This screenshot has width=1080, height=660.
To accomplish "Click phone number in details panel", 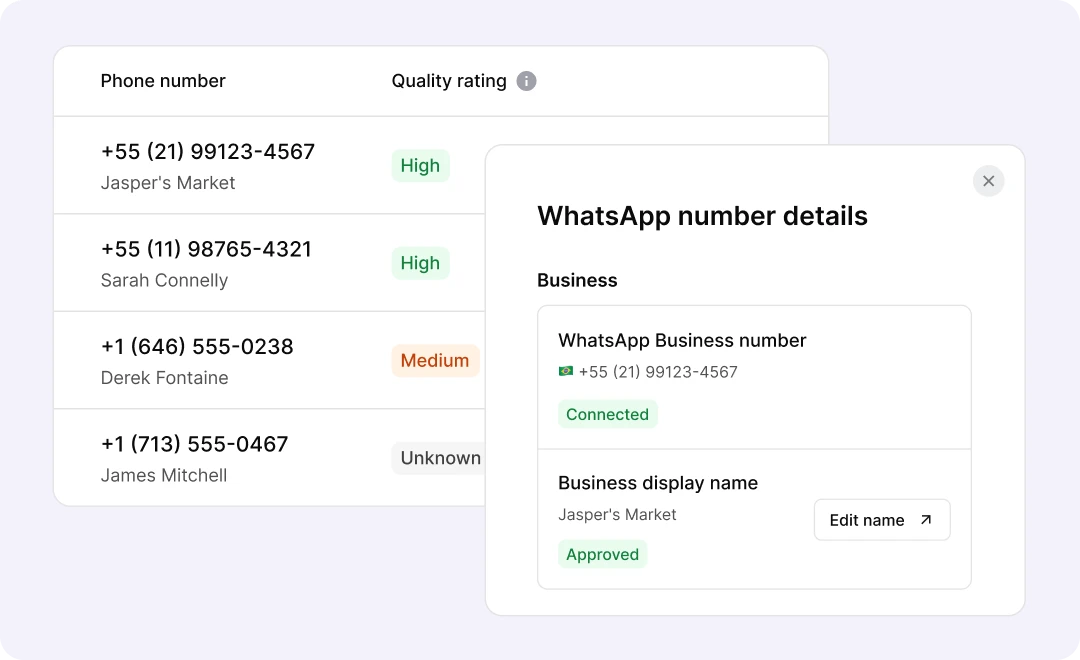I will click(x=658, y=372).
